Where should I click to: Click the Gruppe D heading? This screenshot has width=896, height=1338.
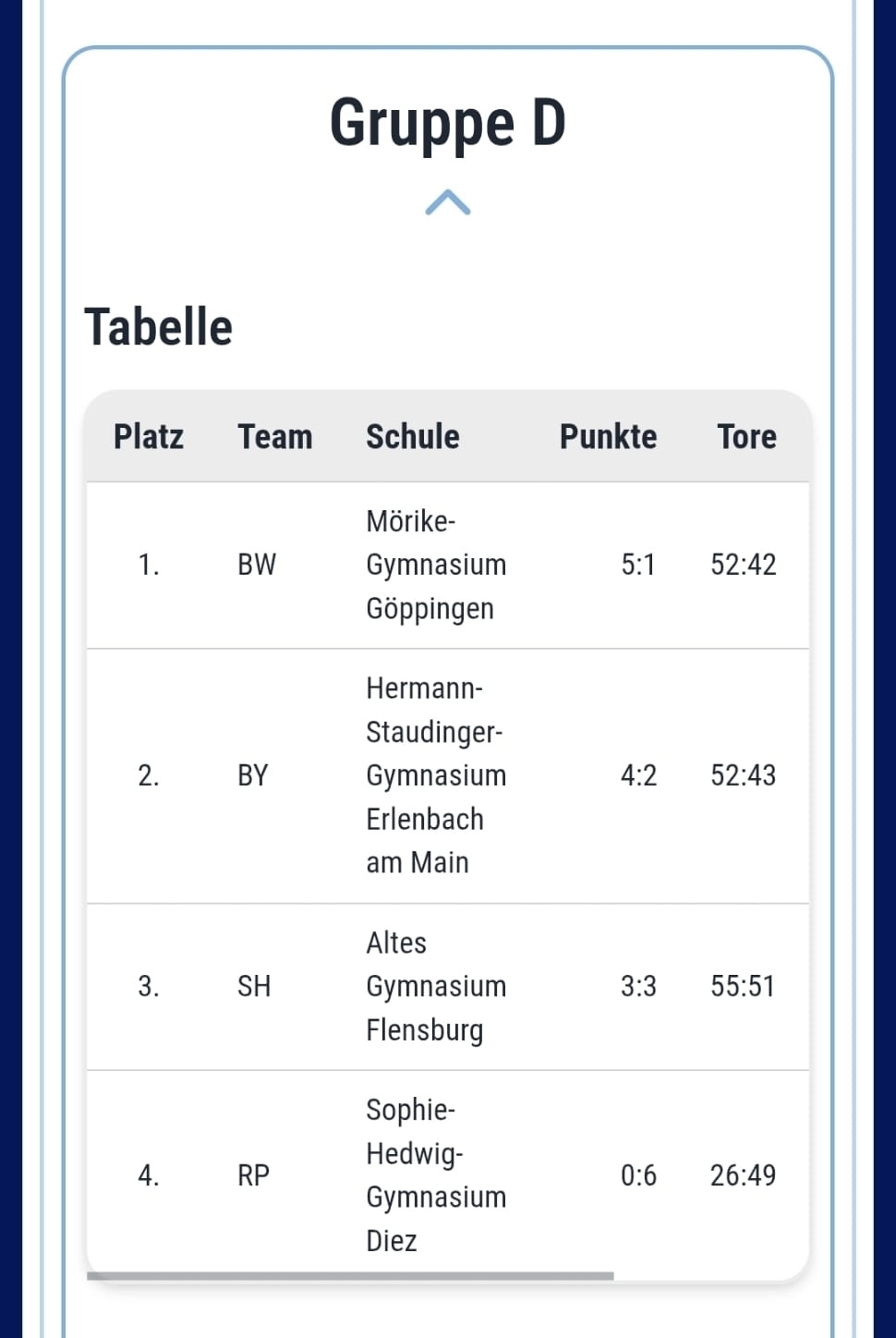(x=448, y=124)
